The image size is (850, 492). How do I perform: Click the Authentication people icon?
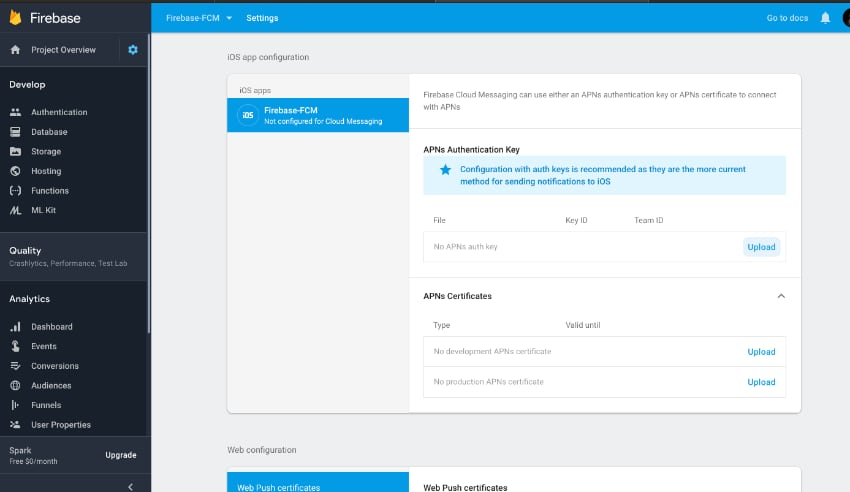coord(15,112)
